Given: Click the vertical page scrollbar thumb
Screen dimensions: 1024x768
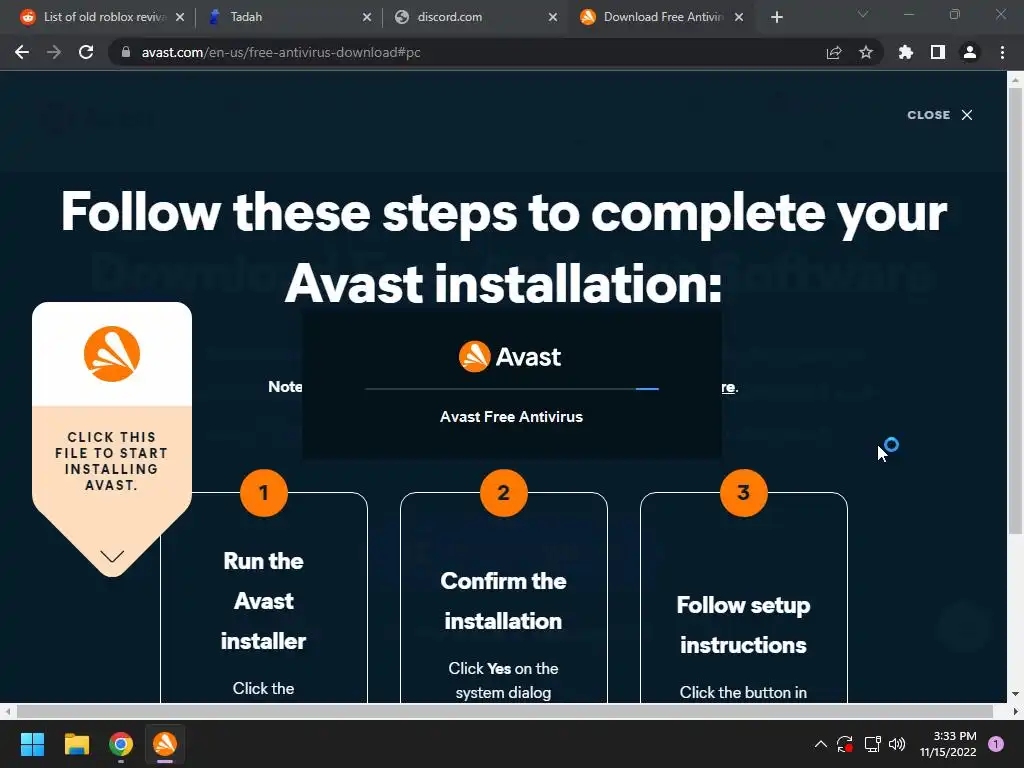Looking at the screenshot, I should tap(1015, 310).
